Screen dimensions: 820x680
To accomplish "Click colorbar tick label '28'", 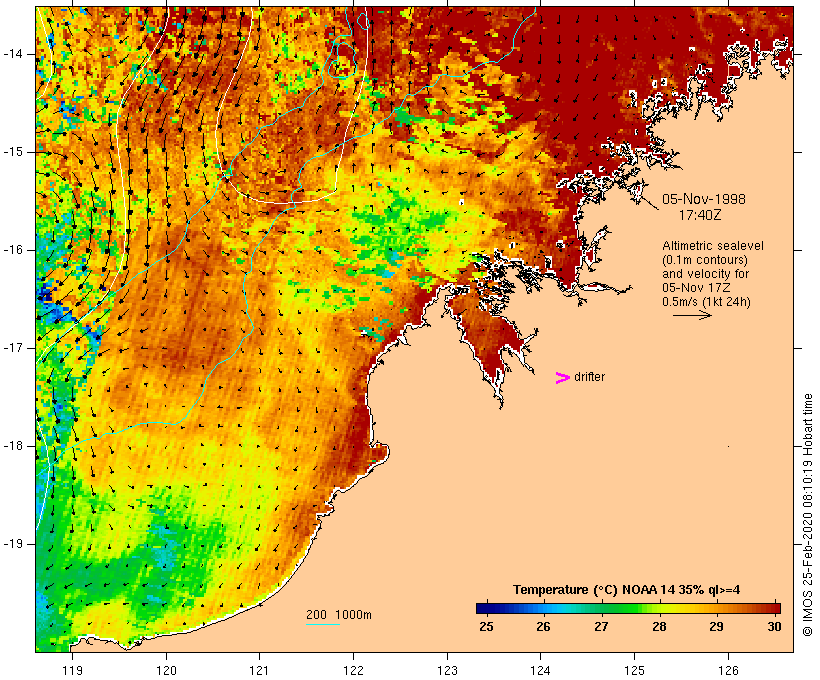I will 659,627.
